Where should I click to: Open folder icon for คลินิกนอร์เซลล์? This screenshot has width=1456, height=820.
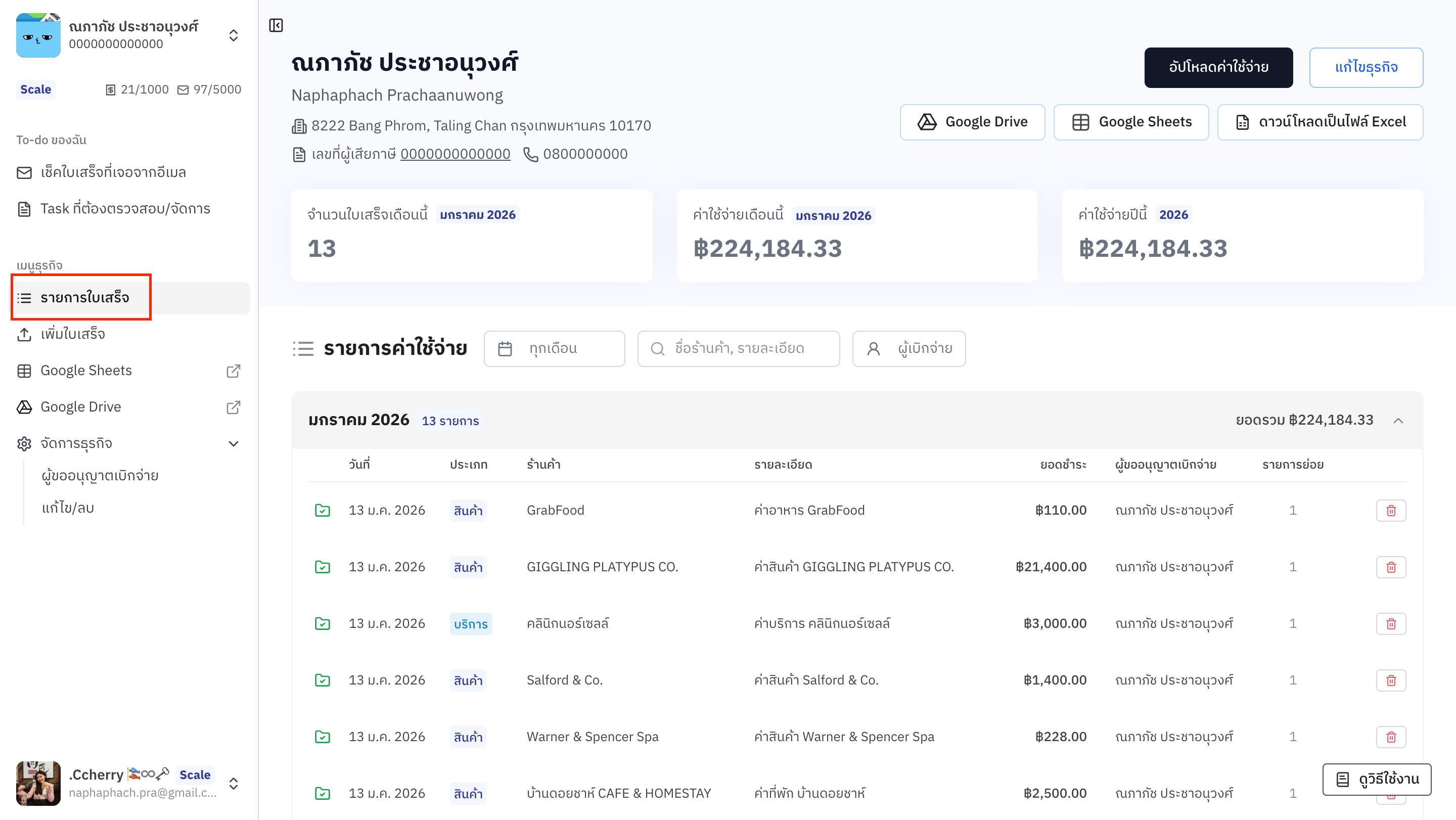tap(322, 623)
